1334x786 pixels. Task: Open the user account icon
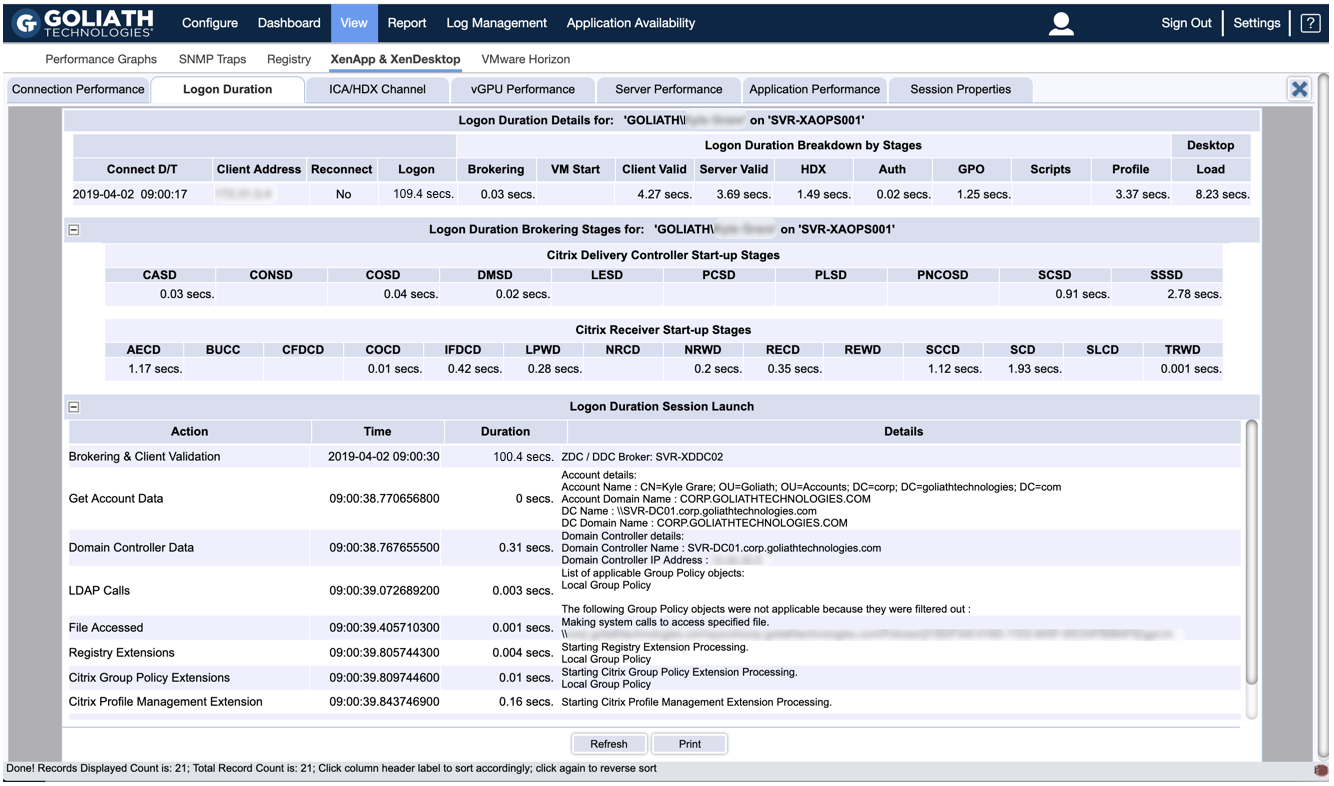pos(1060,23)
